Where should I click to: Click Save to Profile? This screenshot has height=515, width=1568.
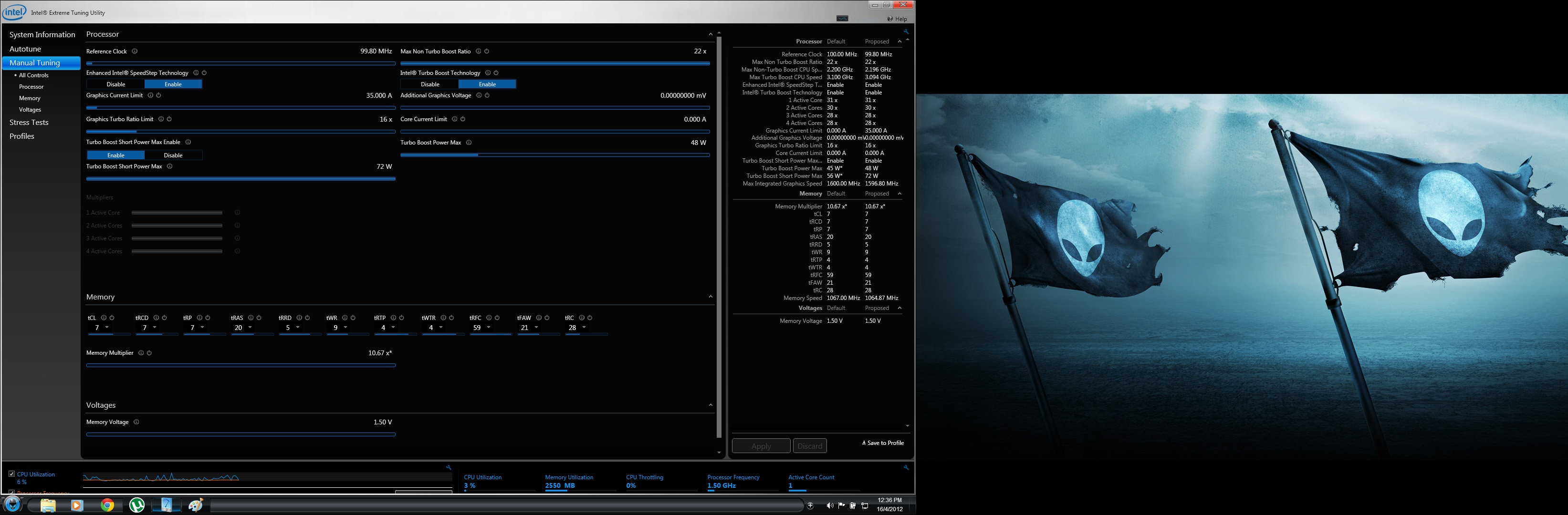883,443
